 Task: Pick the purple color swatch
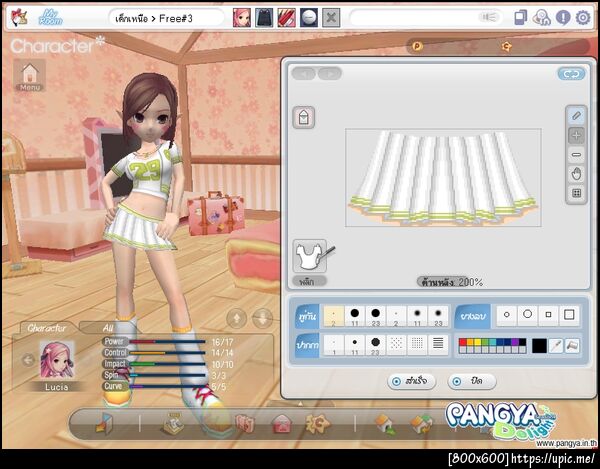[515, 342]
